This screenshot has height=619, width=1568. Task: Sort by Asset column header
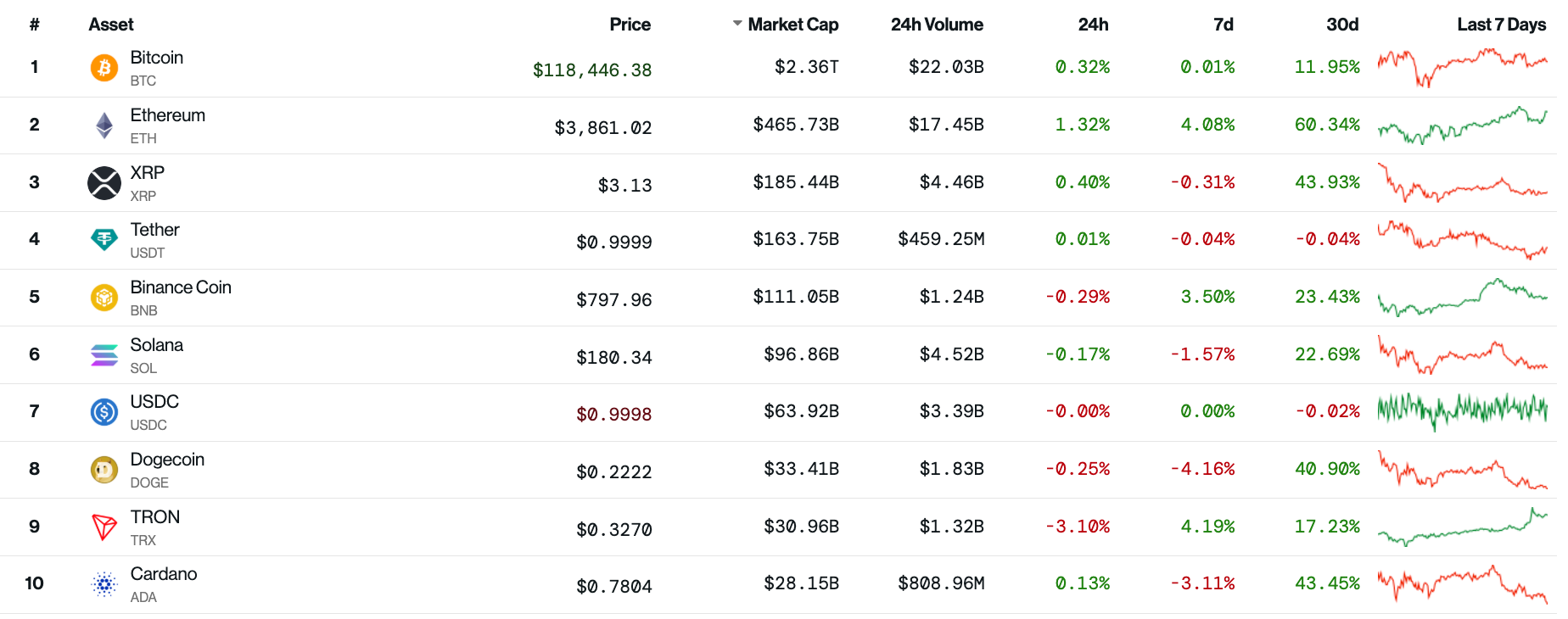[111, 25]
